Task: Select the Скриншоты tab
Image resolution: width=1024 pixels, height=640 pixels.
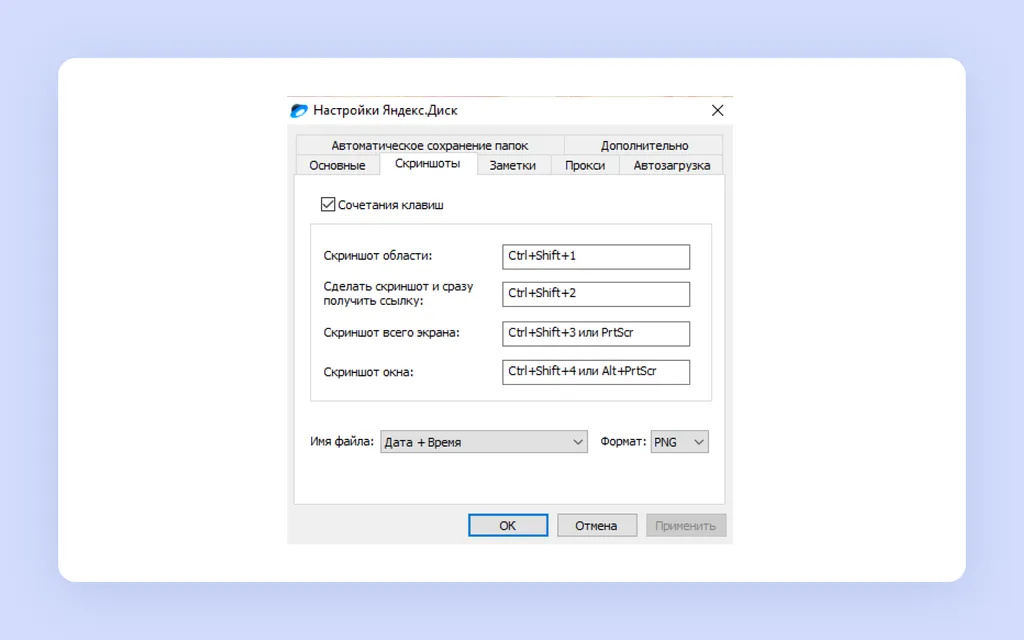Action: 427,163
